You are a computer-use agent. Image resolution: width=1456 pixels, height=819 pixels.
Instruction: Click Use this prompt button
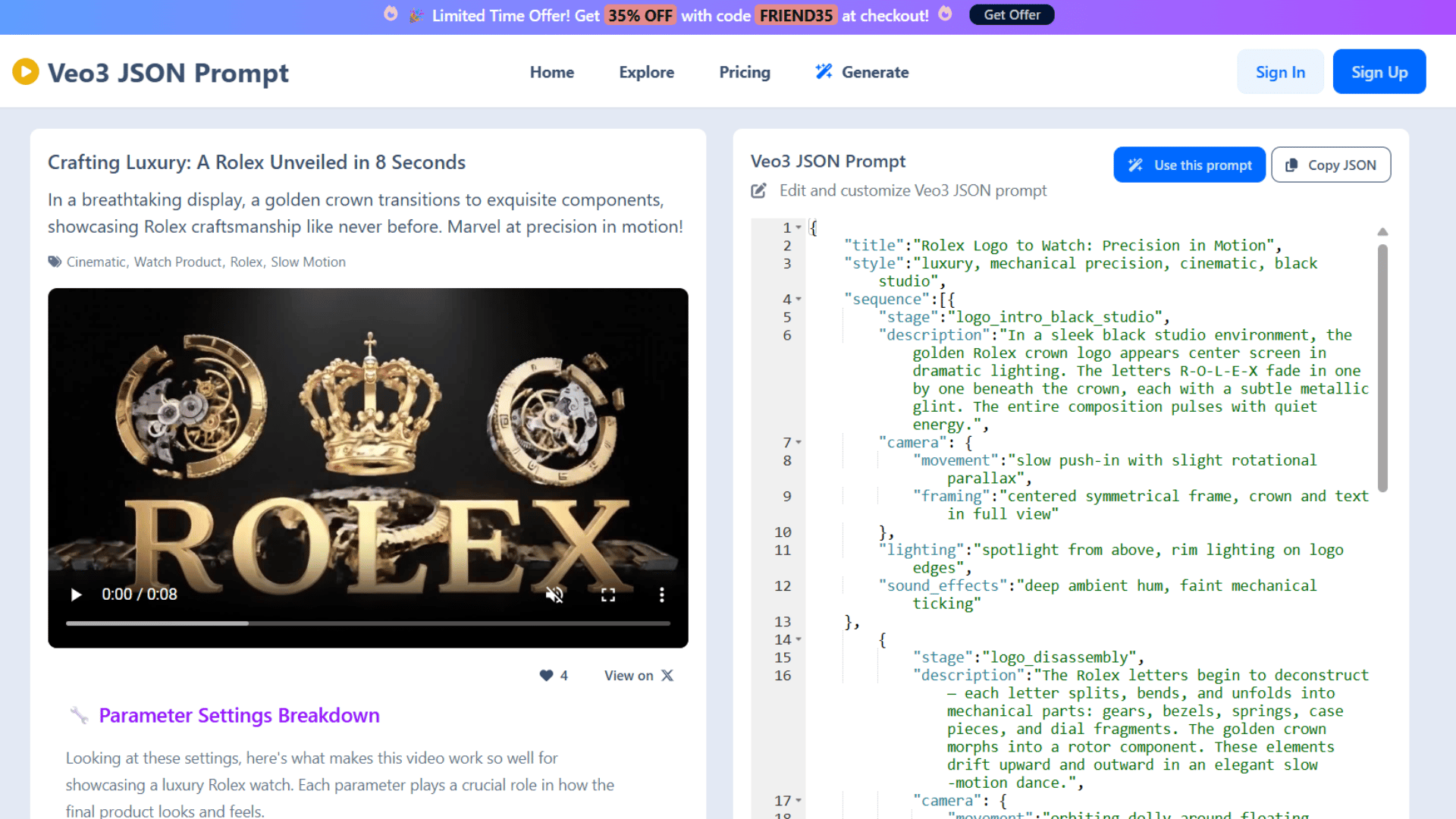coord(1188,165)
